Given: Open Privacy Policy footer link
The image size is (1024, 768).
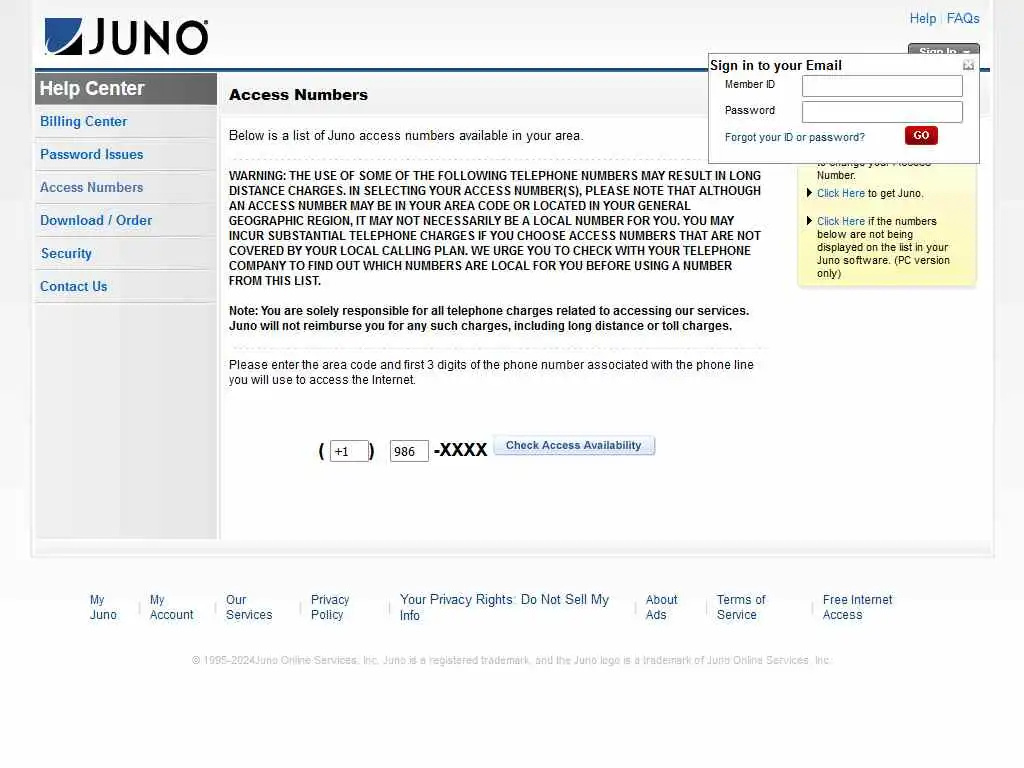Looking at the screenshot, I should click(x=330, y=607).
